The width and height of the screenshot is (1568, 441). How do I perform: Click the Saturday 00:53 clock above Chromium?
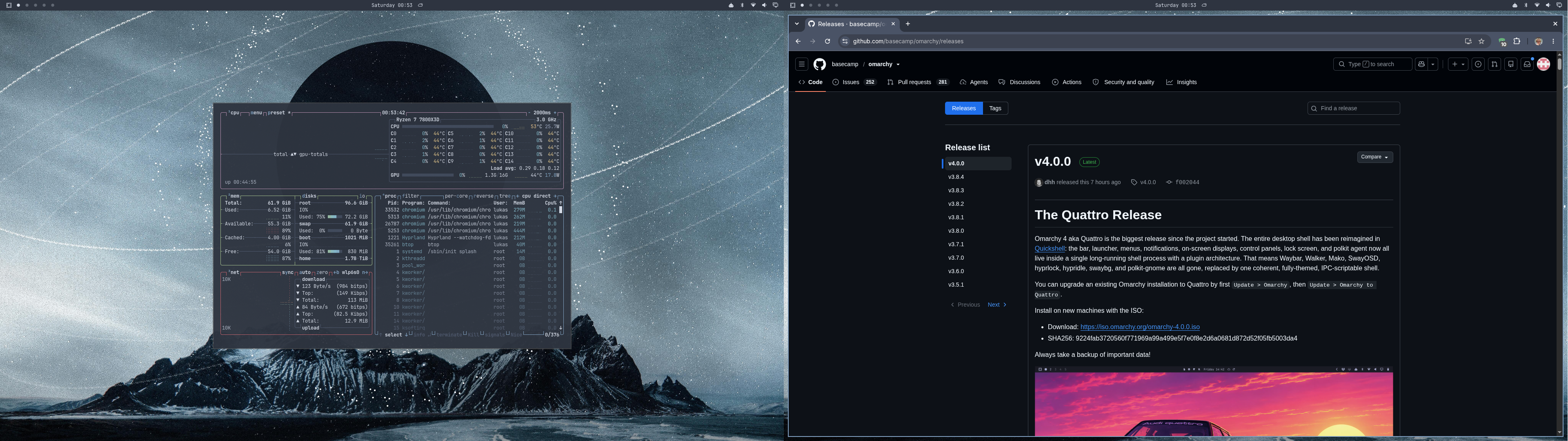click(x=1175, y=5)
